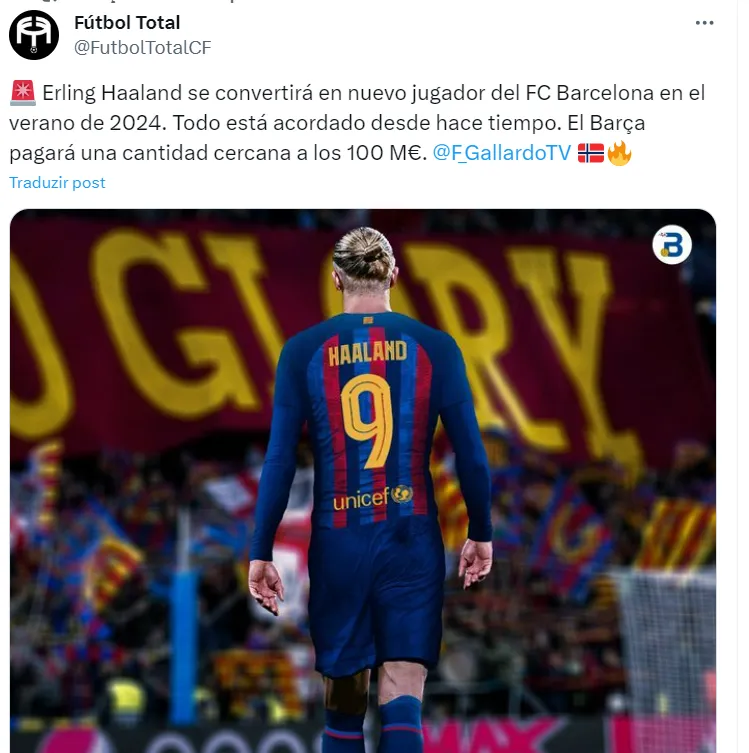Click the yellow number 9 on the shirt

(367, 421)
